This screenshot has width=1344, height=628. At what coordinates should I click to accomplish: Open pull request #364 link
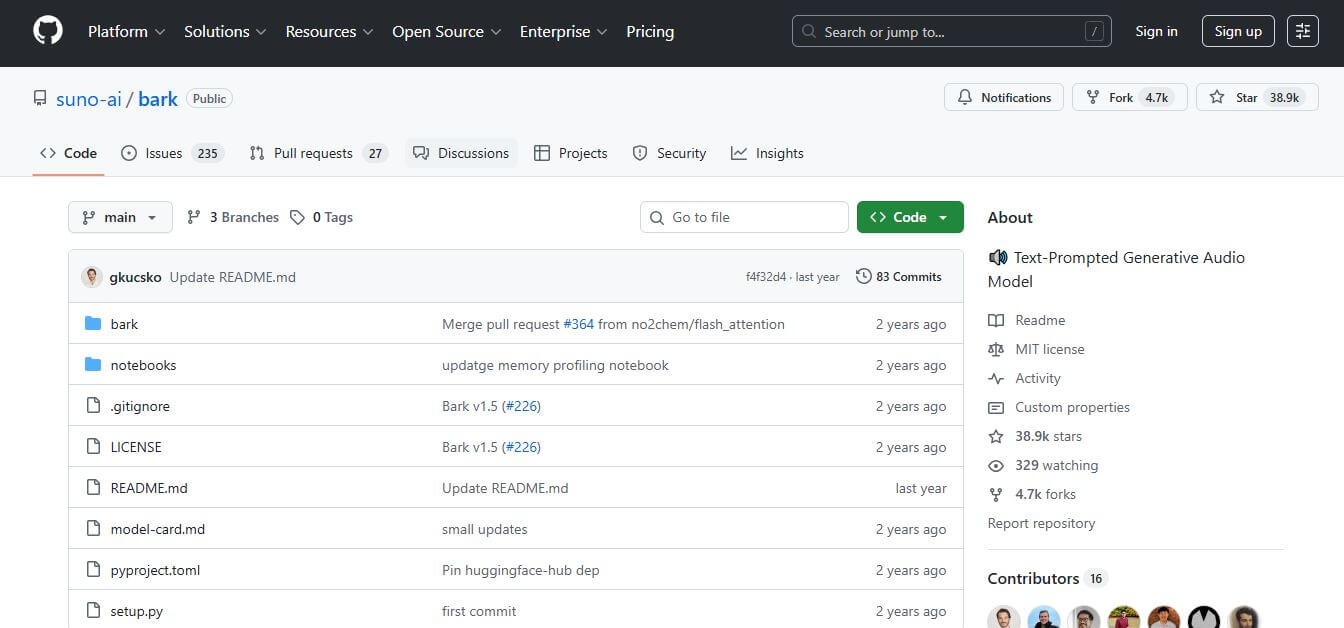pyautogui.click(x=578, y=324)
